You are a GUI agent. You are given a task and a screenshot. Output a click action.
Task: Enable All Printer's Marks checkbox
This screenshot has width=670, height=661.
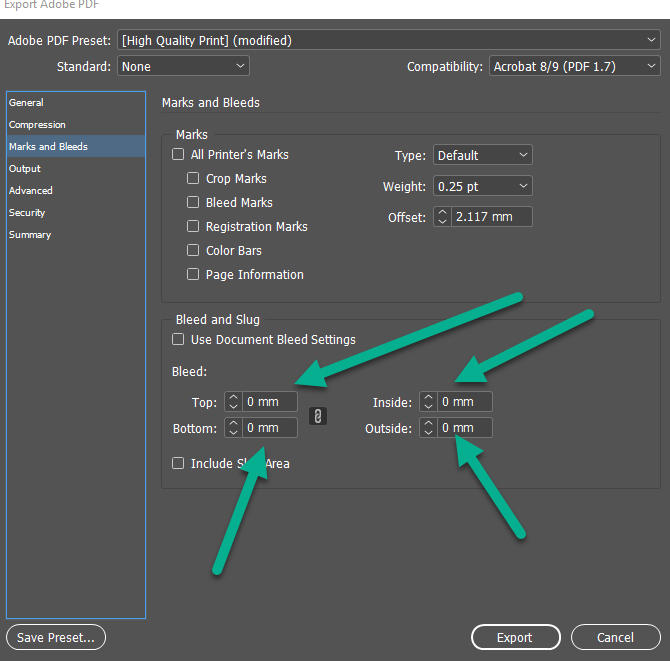[x=178, y=154]
